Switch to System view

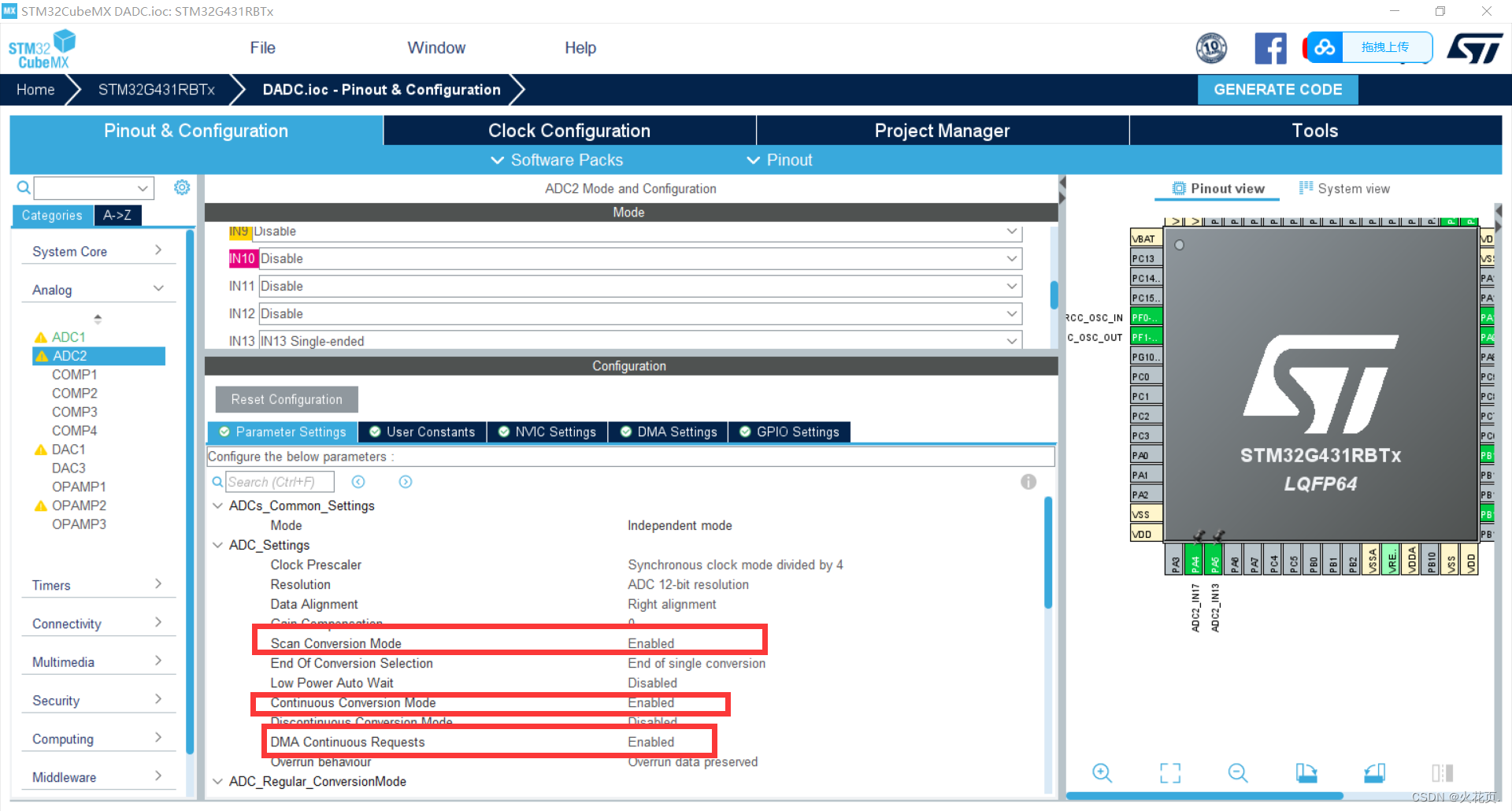click(x=1344, y=189)
